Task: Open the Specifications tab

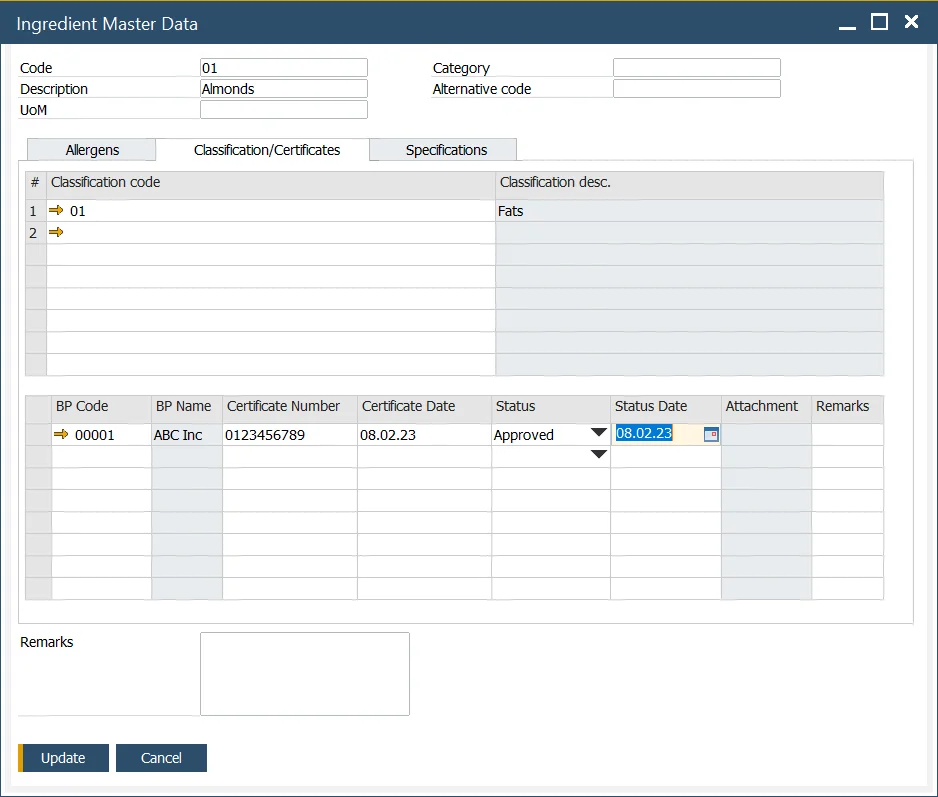Action: coord(446,150)
